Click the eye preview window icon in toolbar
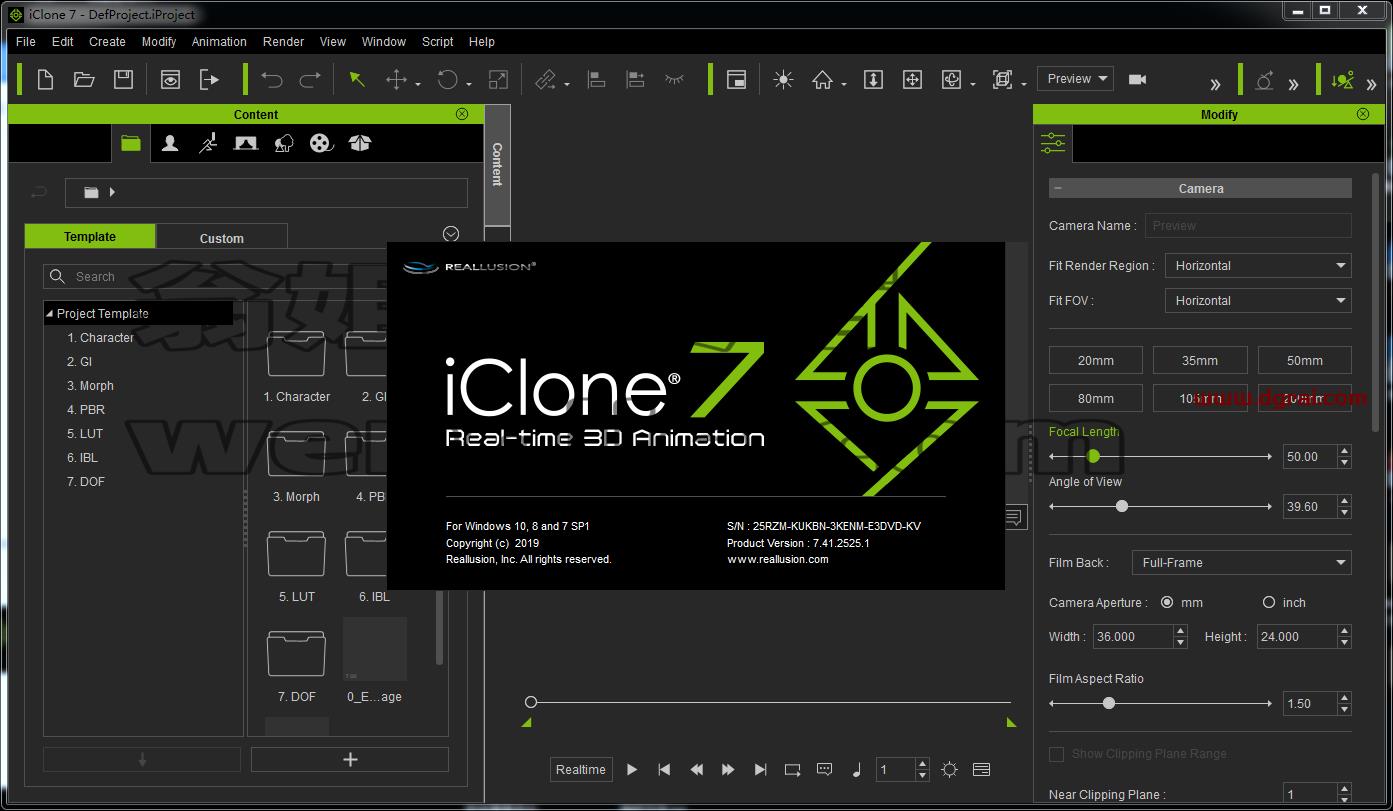This screenshot has height=811, width=1393. point(170,80)
